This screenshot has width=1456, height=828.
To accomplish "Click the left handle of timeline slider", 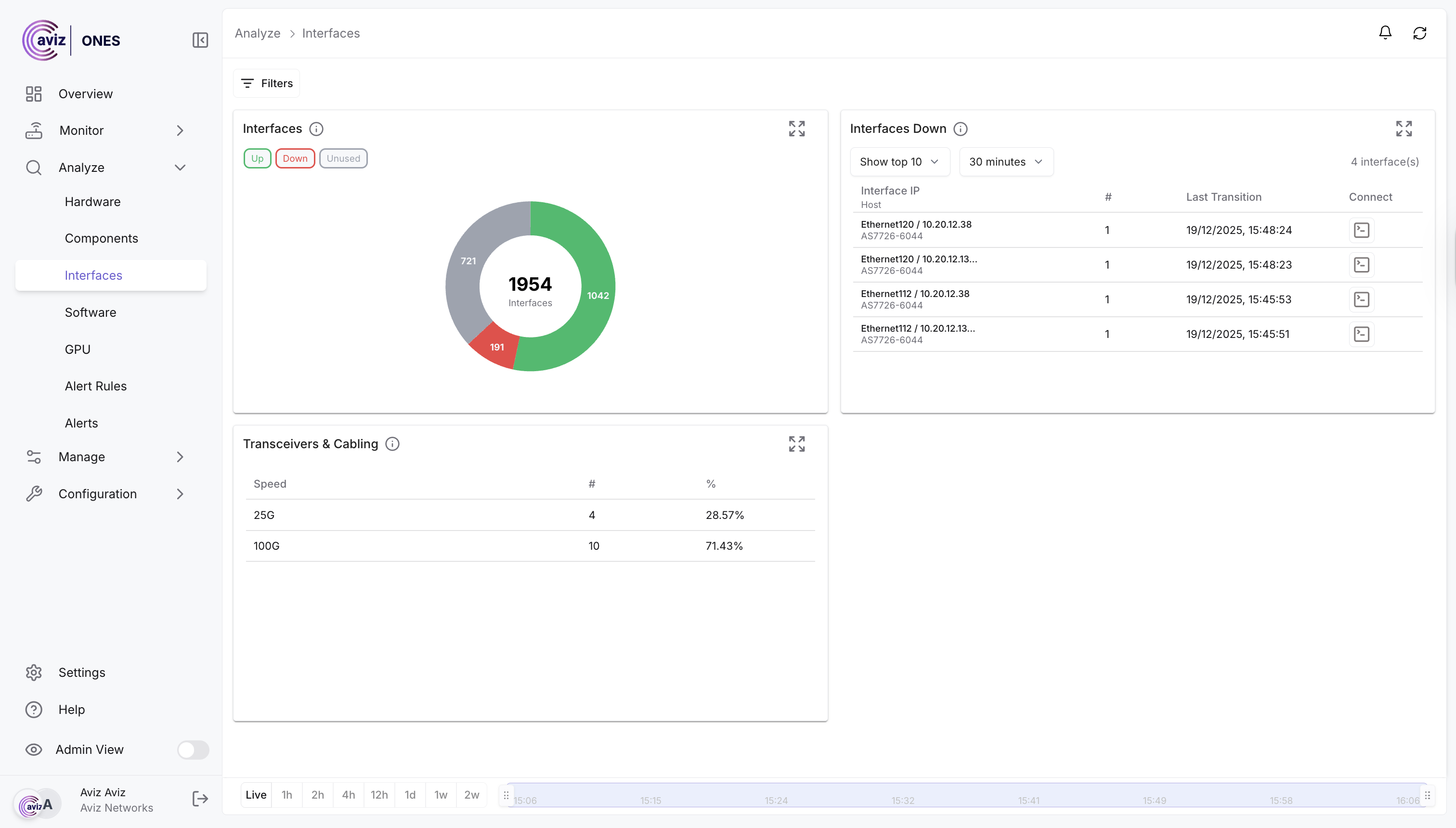I will [506, 795].
